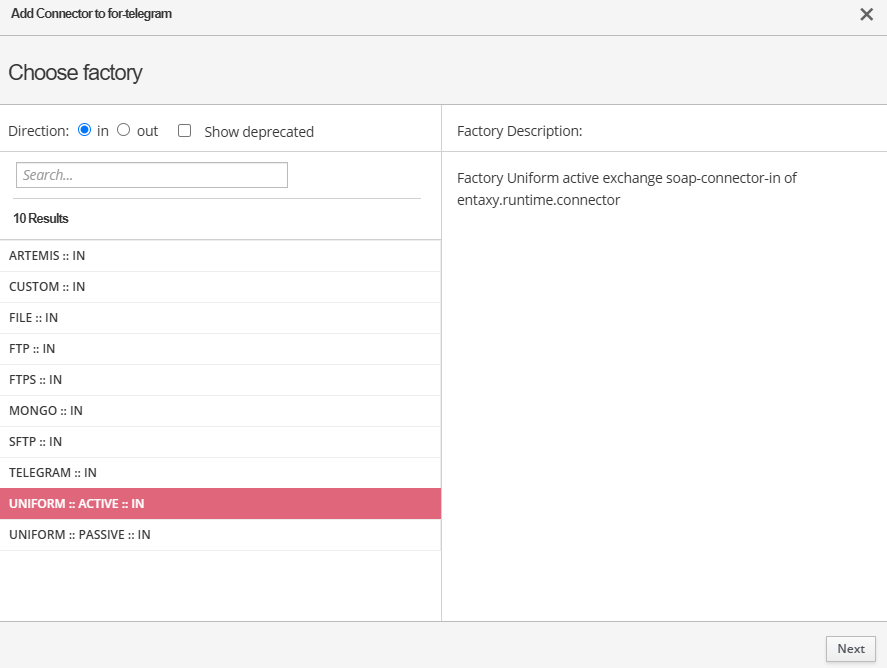This screenshot has width=887, height=668.
Task: Click the 'Show deprecated' label text
Action: pos(259,132)
